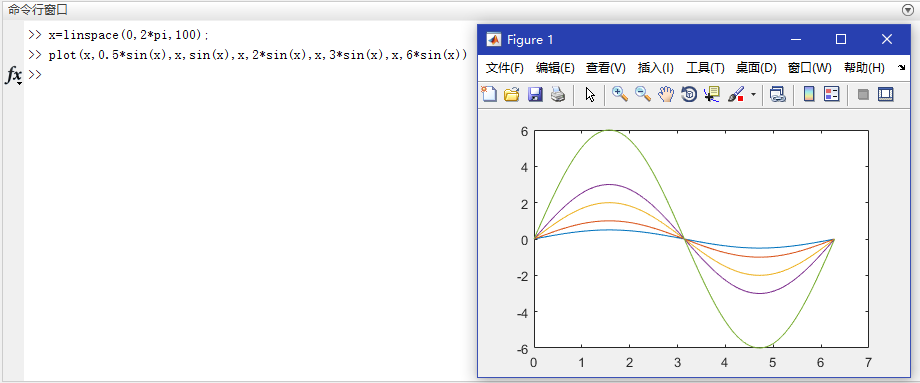Maximize the Figure 1 window
Image resolution: width=920 pixels, height=383 pixels.
(x=841, y=39)
